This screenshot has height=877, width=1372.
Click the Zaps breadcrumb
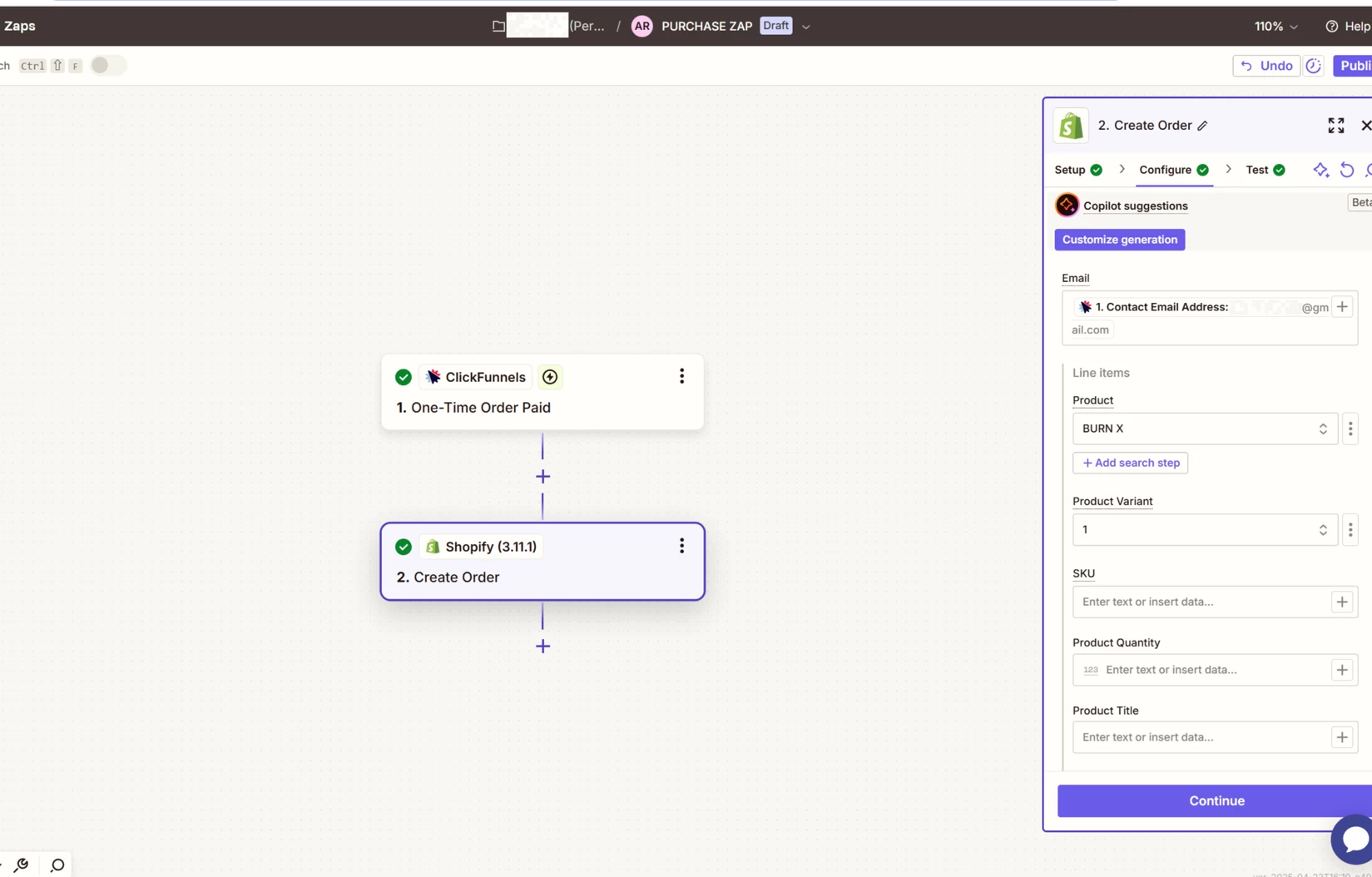click(x=19, y=27)
